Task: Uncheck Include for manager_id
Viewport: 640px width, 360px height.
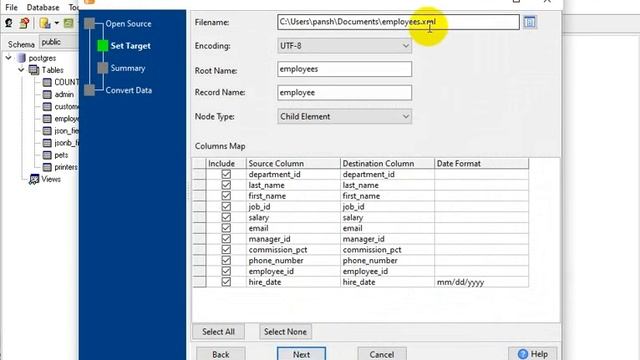Action: pyautogui.click(x=226, y=239)
